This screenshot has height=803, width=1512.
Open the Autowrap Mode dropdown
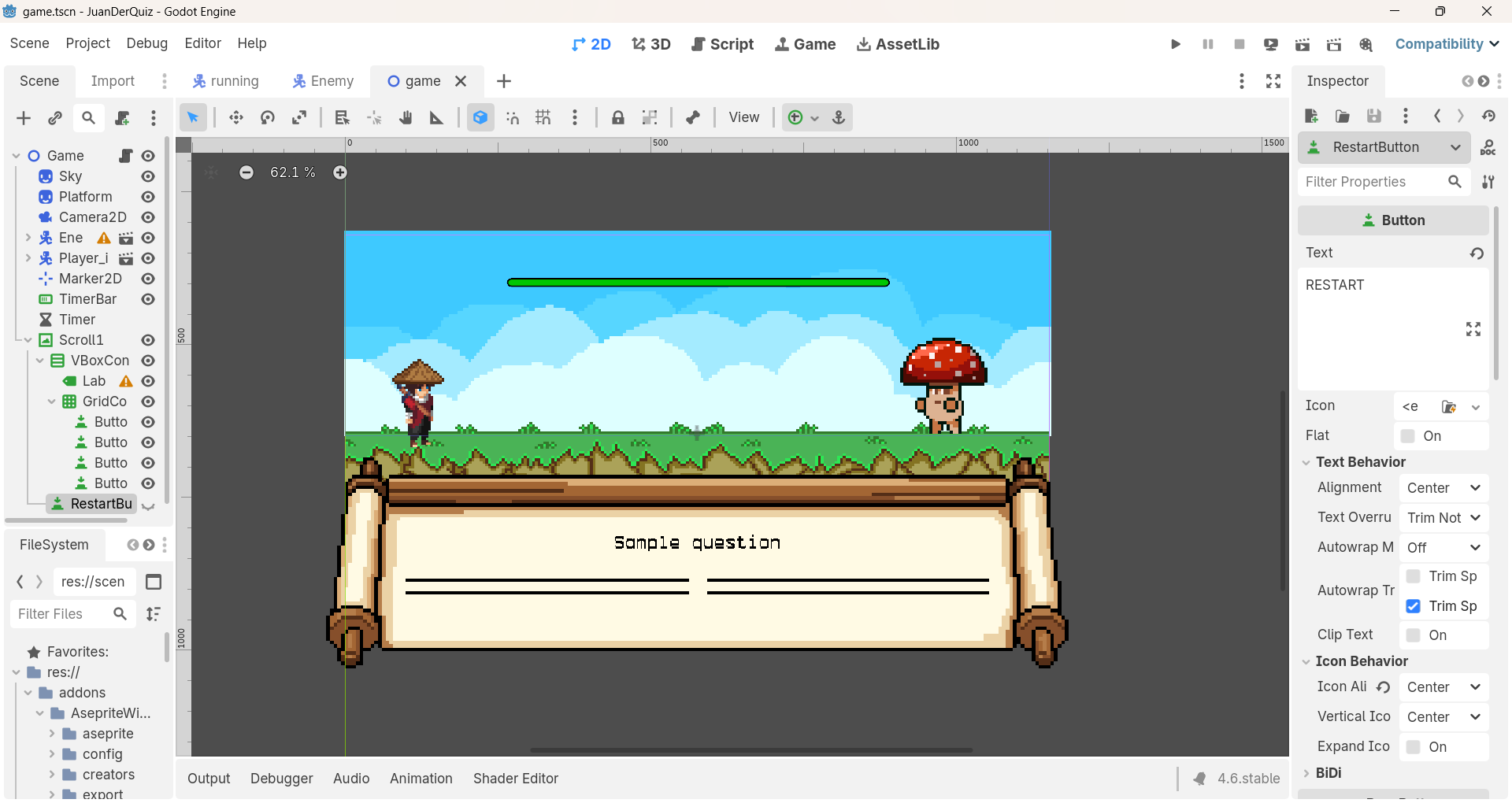pyautogui.click(x=1443, y=548)
